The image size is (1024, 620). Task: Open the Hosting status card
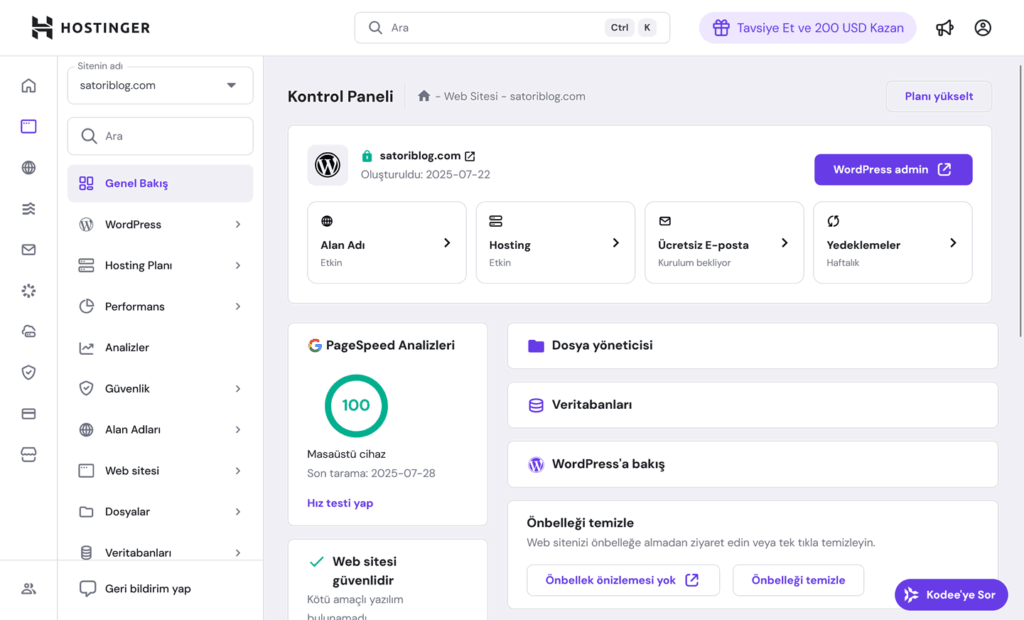pyautogui.click(x=555, y=242)
